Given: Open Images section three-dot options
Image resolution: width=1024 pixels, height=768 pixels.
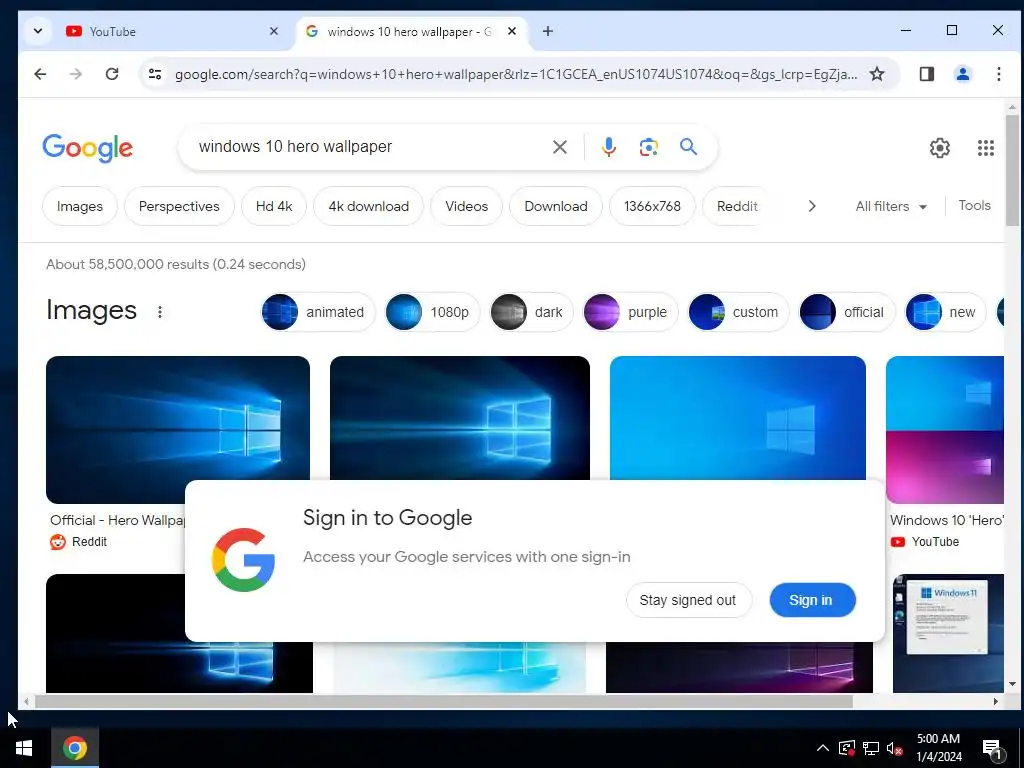Looking at the screenshot, I should point(160,312).
